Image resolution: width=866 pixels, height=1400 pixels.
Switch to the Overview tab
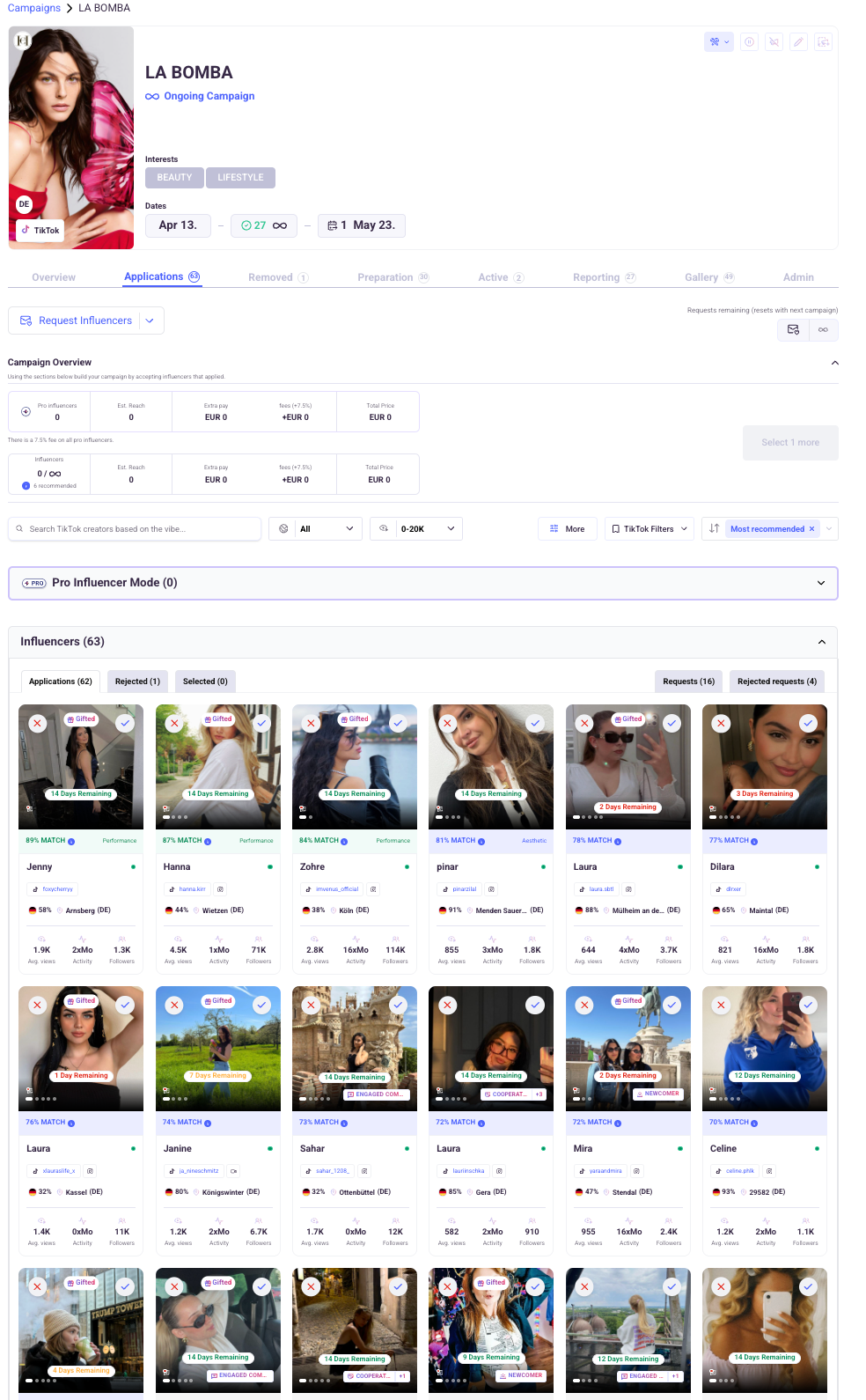(54, 277)
